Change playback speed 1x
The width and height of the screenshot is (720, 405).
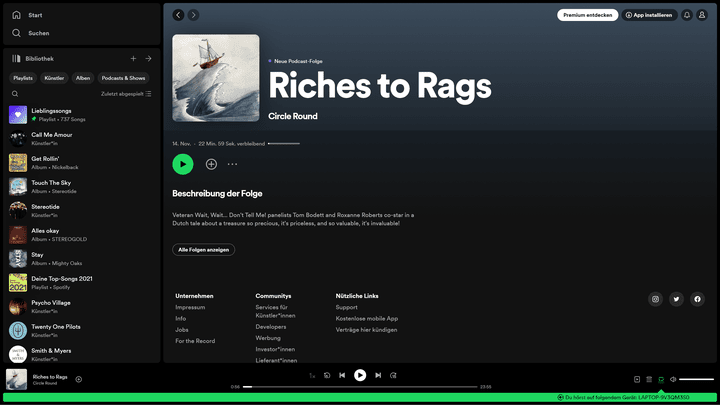tap(312, 376)
